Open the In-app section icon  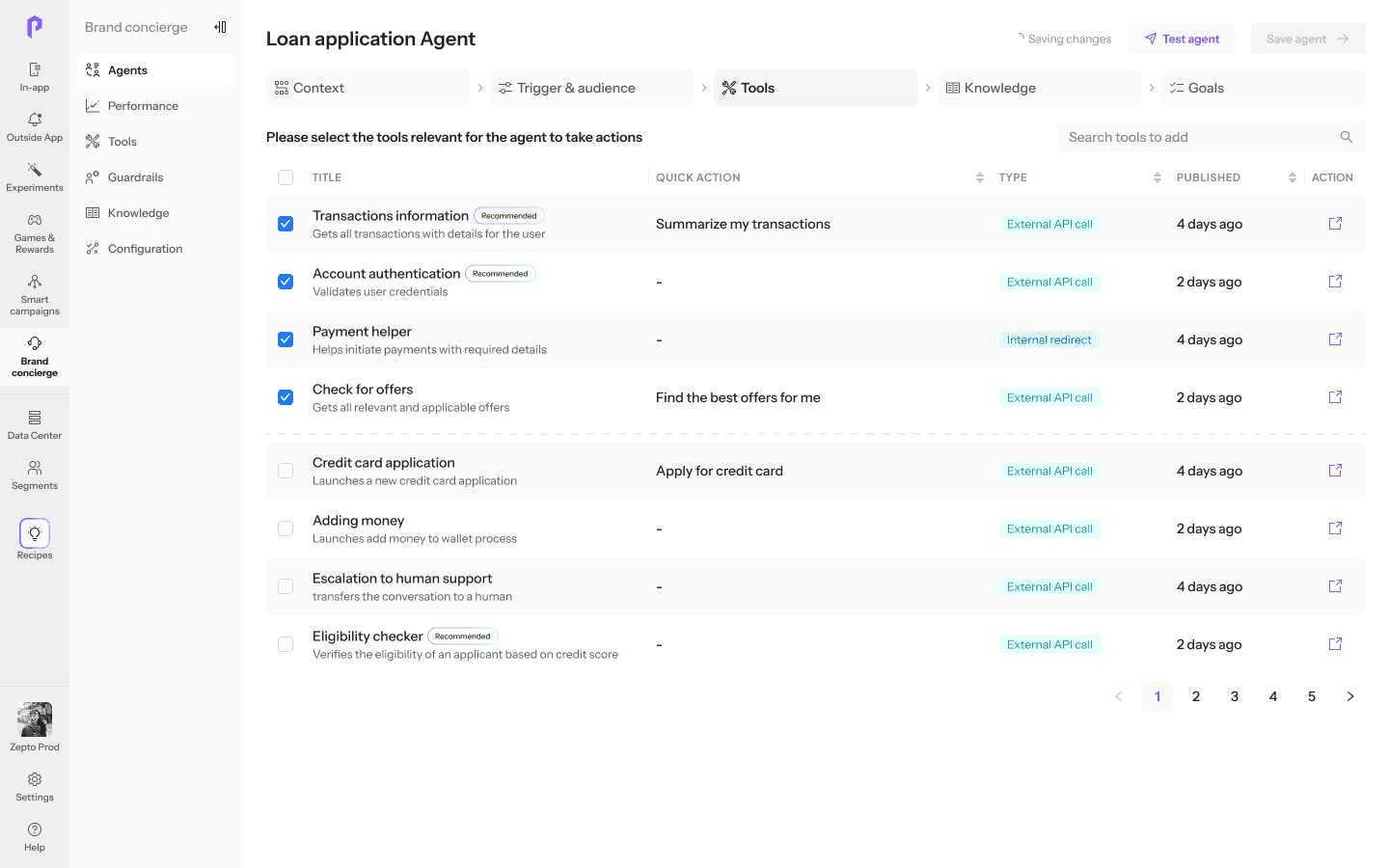[x=35, y=69]
